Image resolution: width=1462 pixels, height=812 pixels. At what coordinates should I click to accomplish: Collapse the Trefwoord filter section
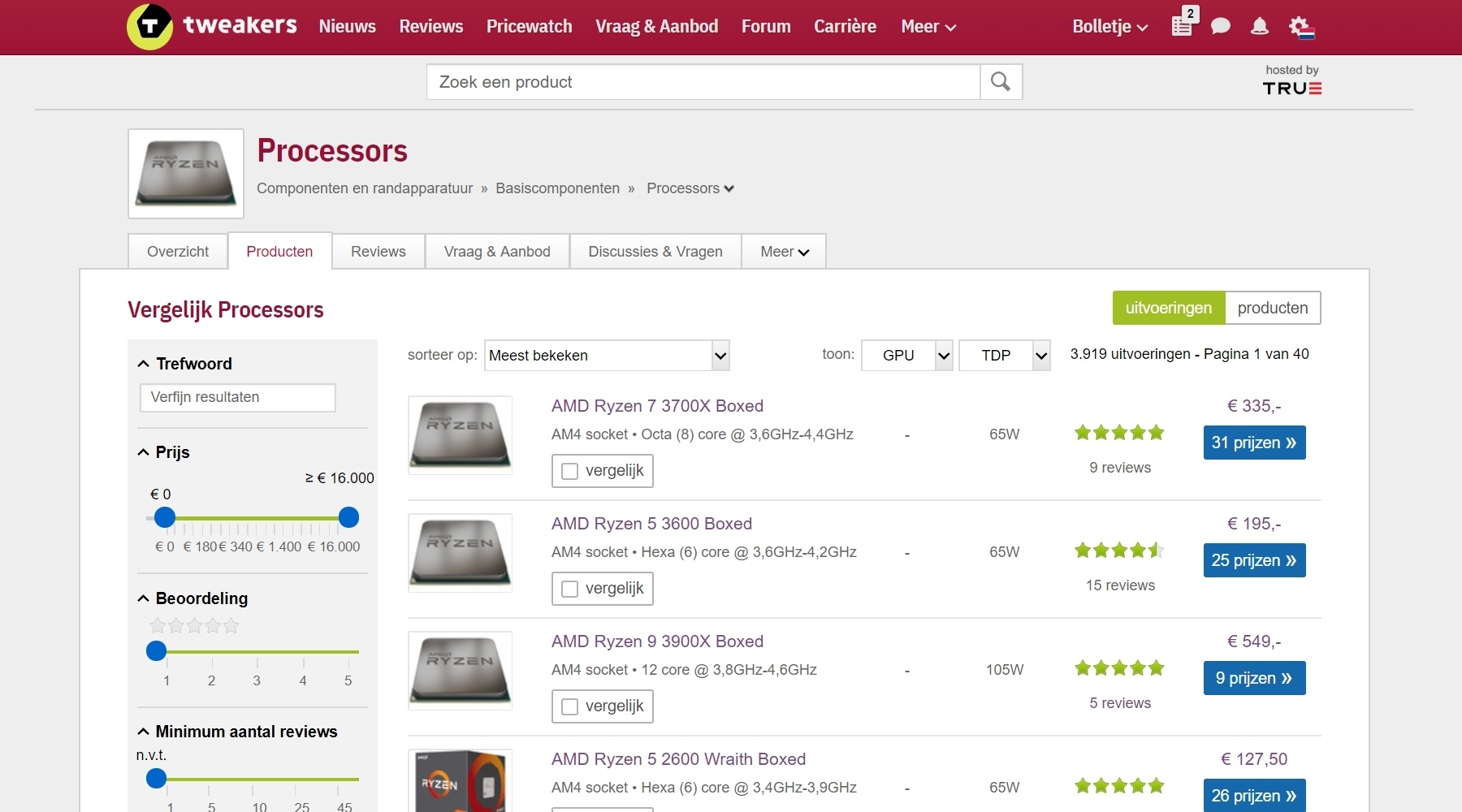tap(185, 364)
